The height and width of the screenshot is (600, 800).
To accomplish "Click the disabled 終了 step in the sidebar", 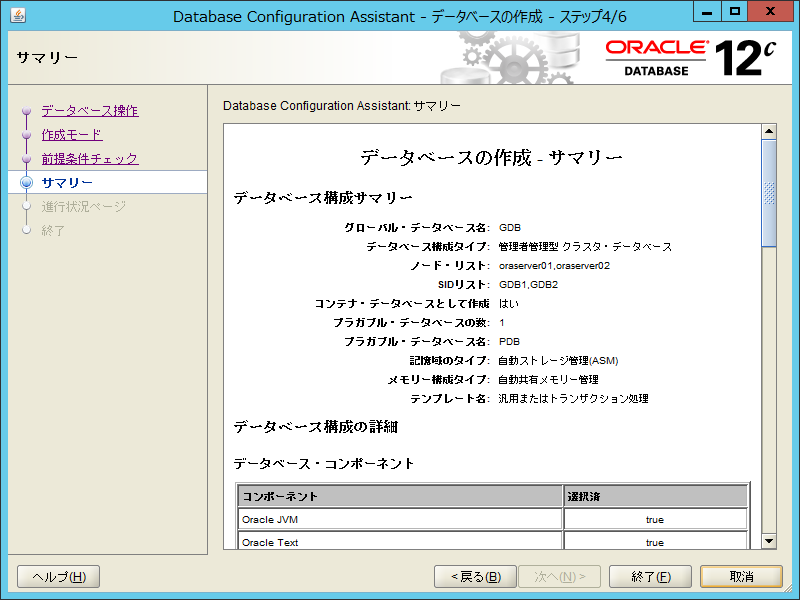I will tap(53, 231).
